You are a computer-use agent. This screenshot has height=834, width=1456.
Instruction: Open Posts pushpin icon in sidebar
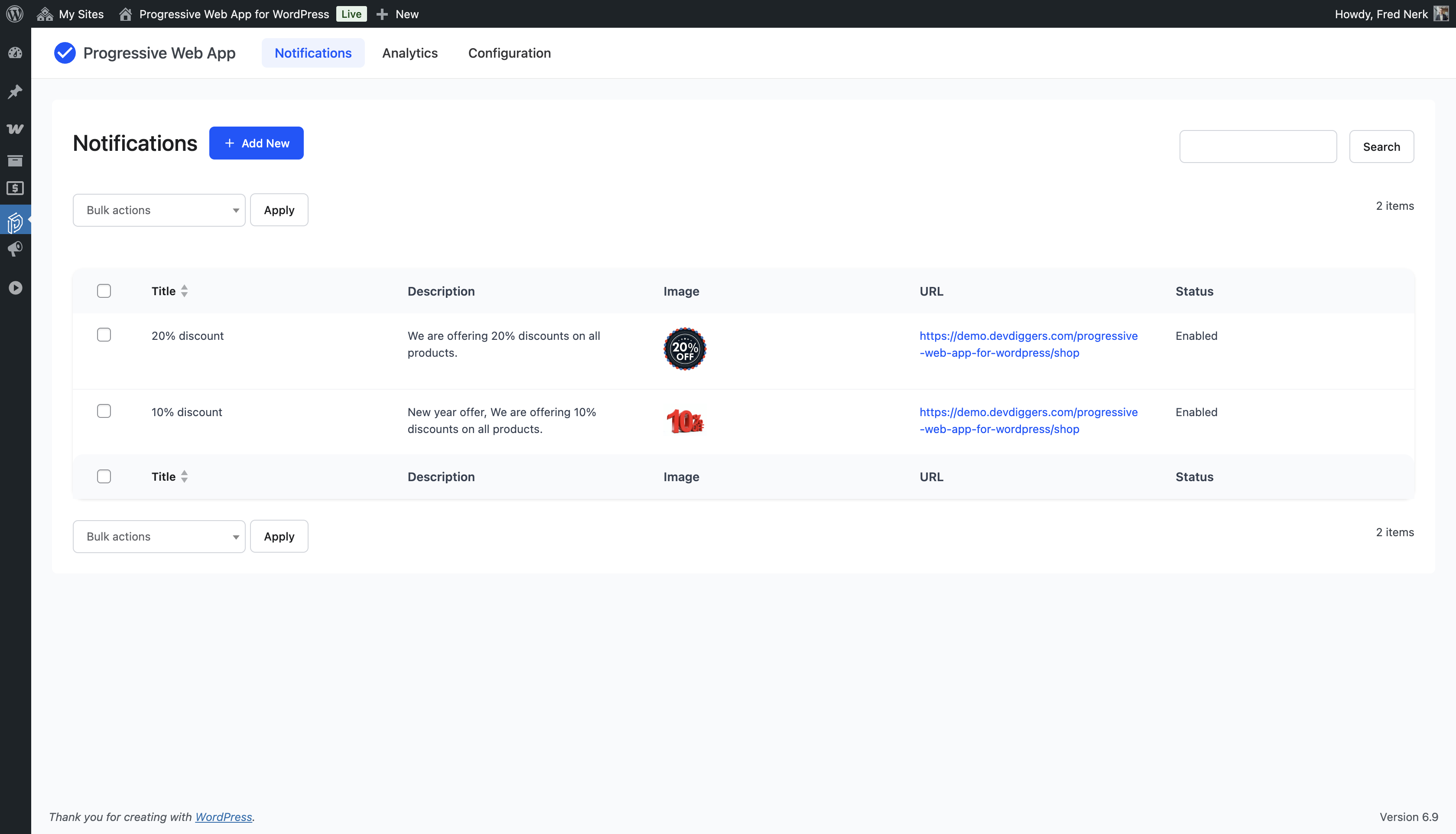pos(16,91)
